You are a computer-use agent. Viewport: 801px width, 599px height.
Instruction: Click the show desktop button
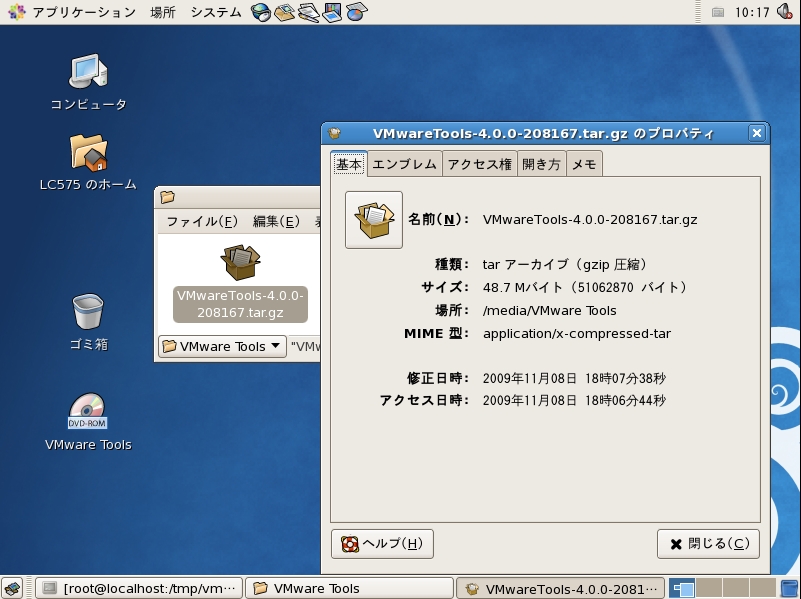tap(12, 588)
